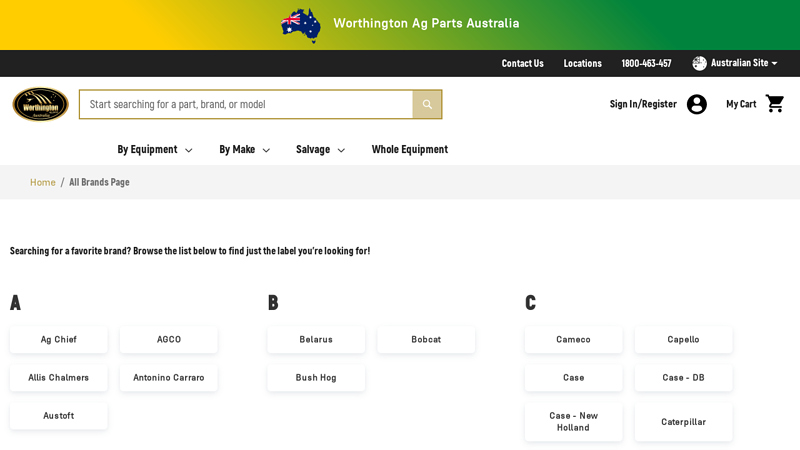
Task: Select the Caterpillar brand
Action: 684,422
